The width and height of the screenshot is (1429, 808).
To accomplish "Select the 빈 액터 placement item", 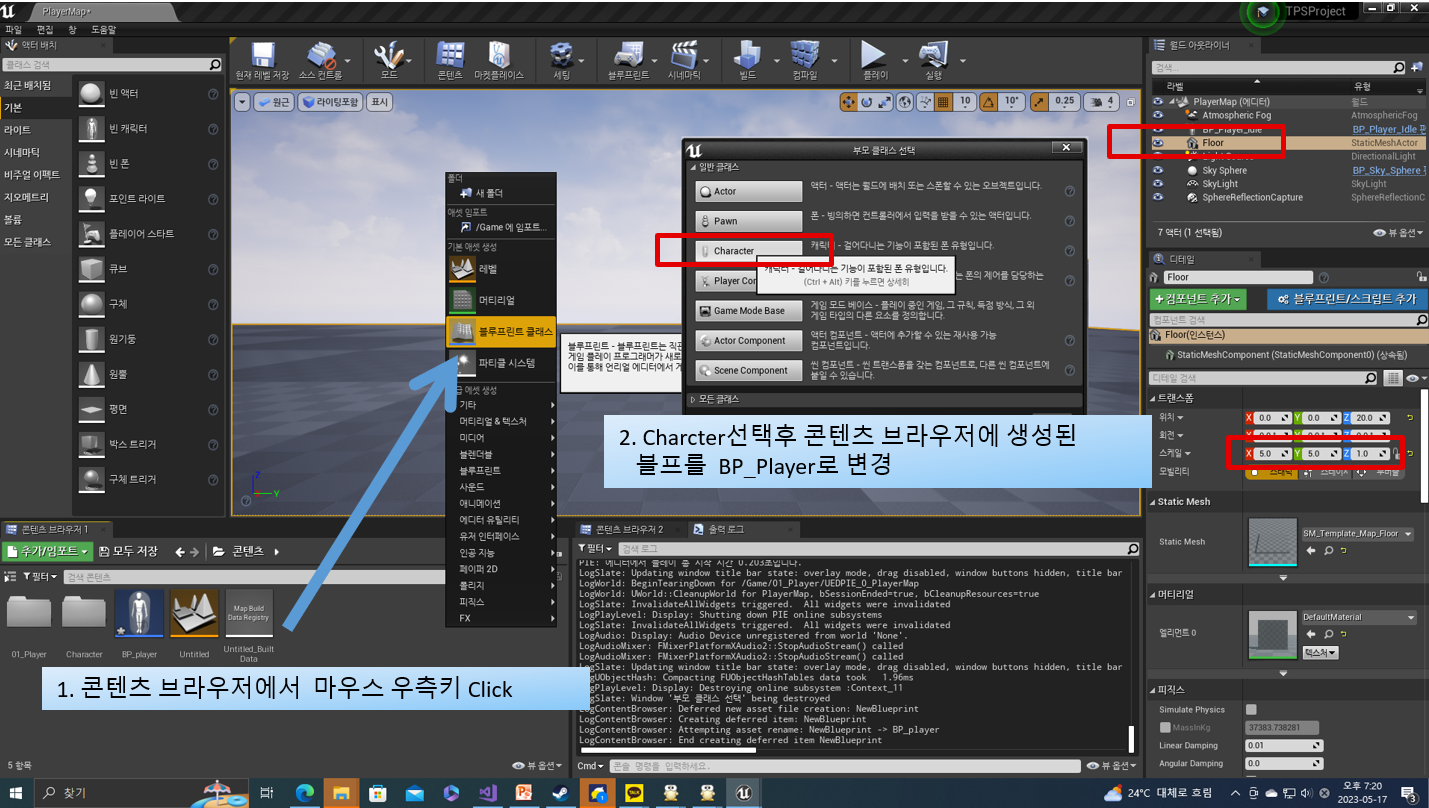I will pyautogui.click(x=148, y=94).
